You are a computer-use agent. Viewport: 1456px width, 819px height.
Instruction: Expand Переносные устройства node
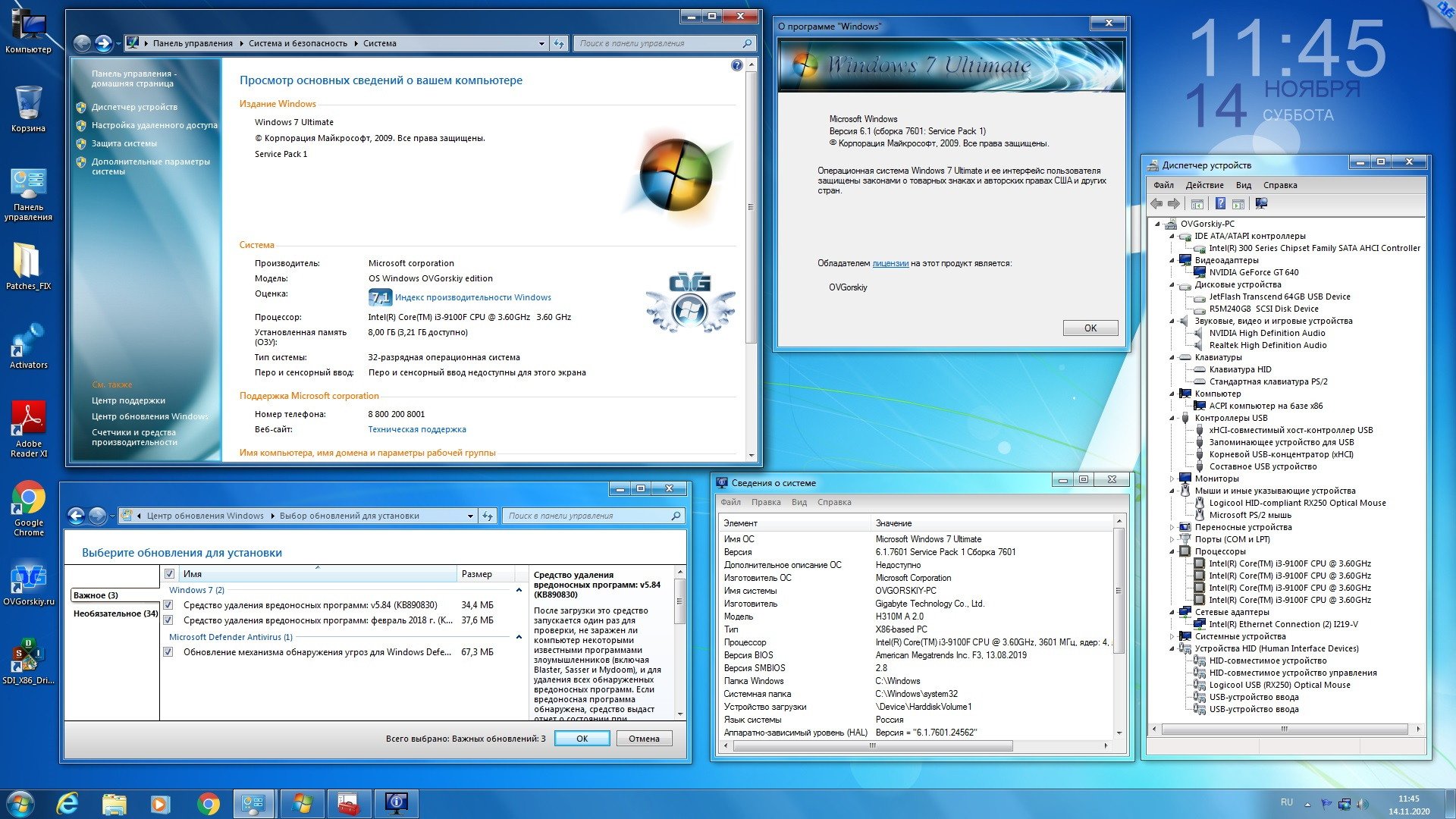pyautogui.click(x=1172, y=527)
